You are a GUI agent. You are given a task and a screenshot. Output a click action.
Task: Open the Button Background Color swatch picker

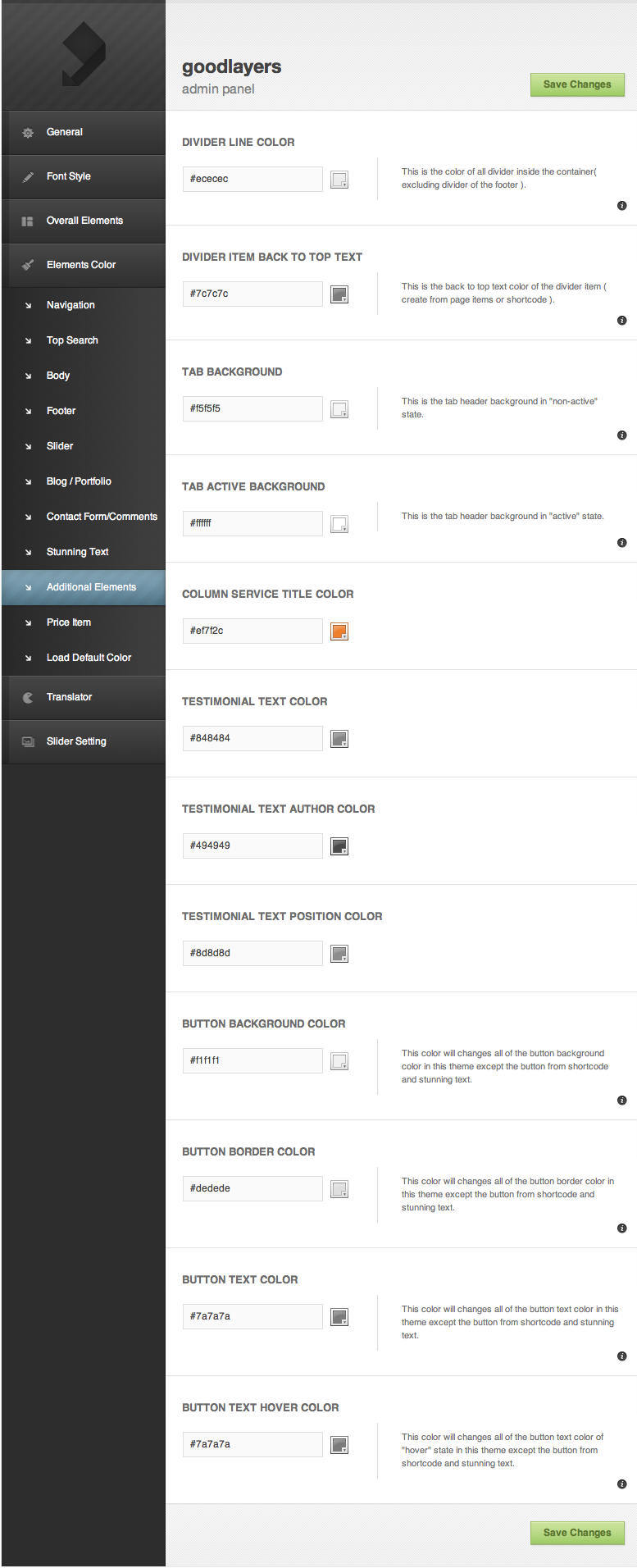click(339, 1061)
